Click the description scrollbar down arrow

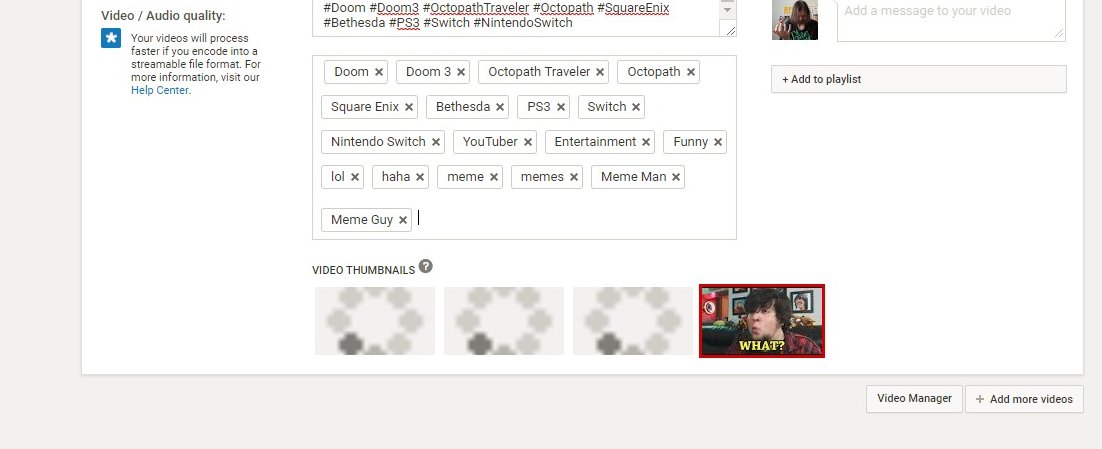coord(727,9)
